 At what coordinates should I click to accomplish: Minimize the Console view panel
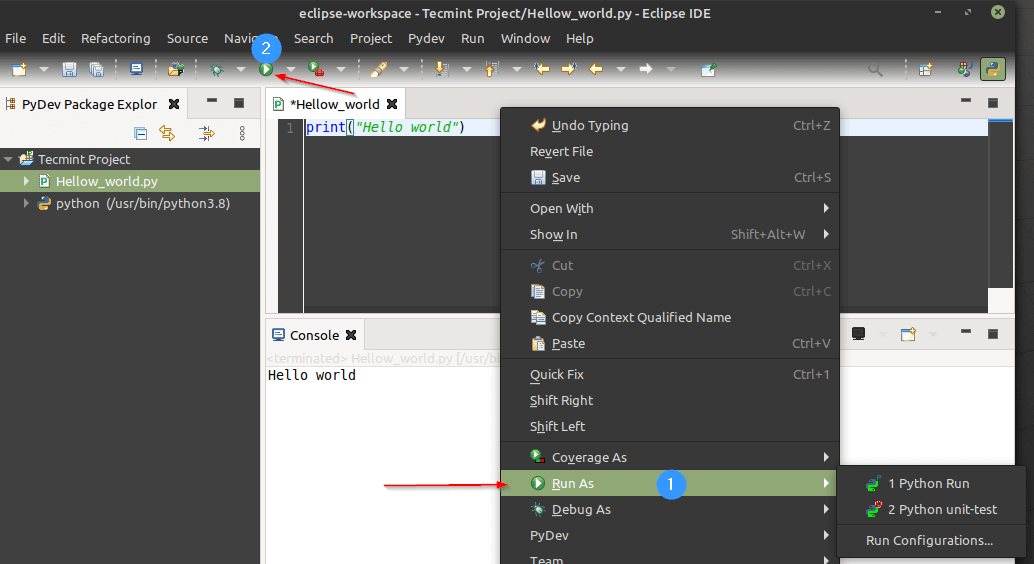[965, 332]
